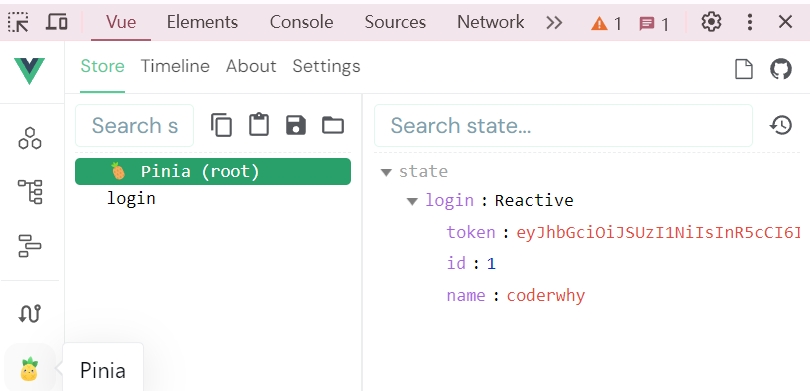
Task: Open the Components sidebar icon
Action: click(x=29, y=138)
